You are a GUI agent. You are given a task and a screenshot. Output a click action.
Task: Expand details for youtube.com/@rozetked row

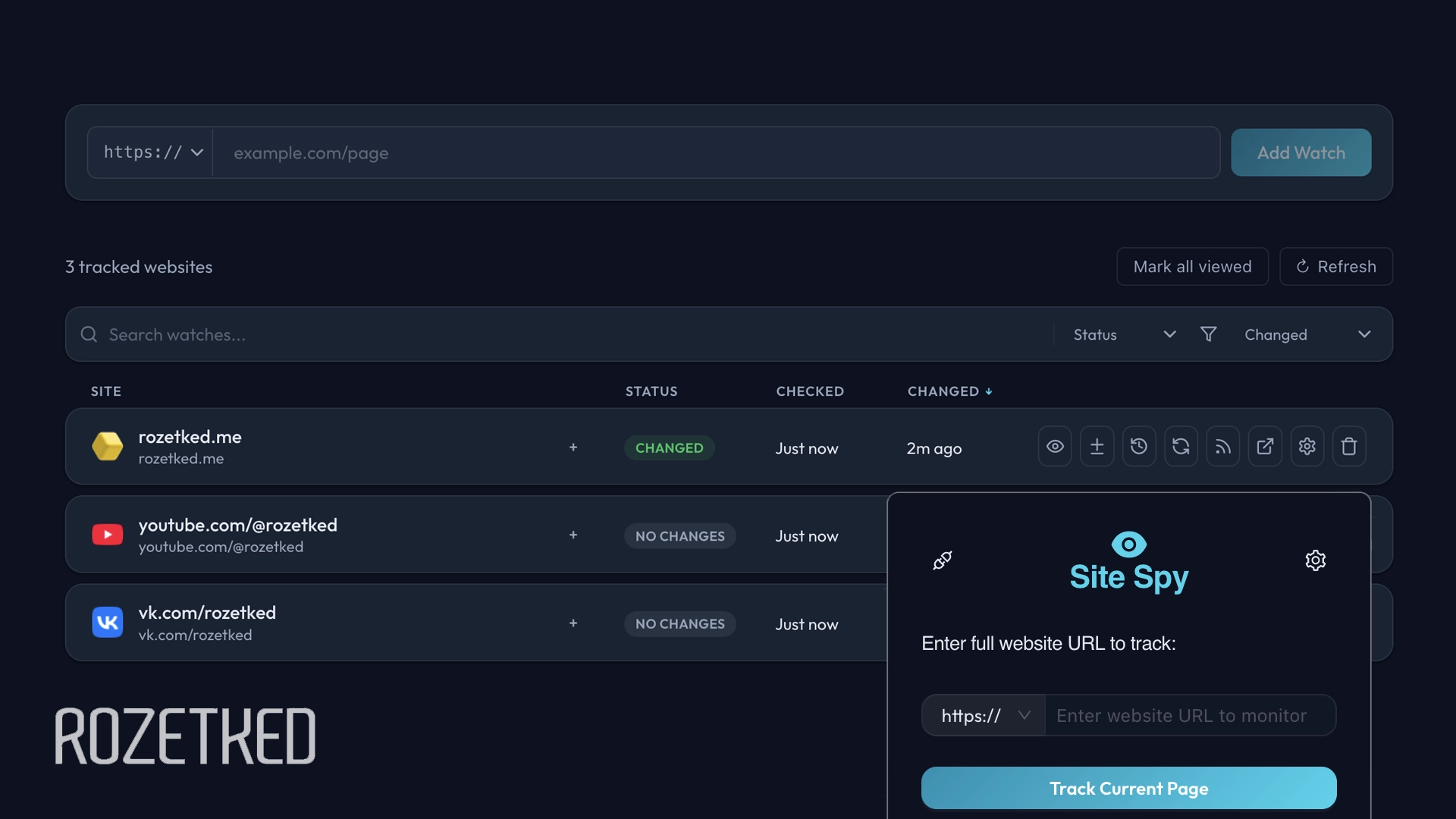(x=573, y=535)
